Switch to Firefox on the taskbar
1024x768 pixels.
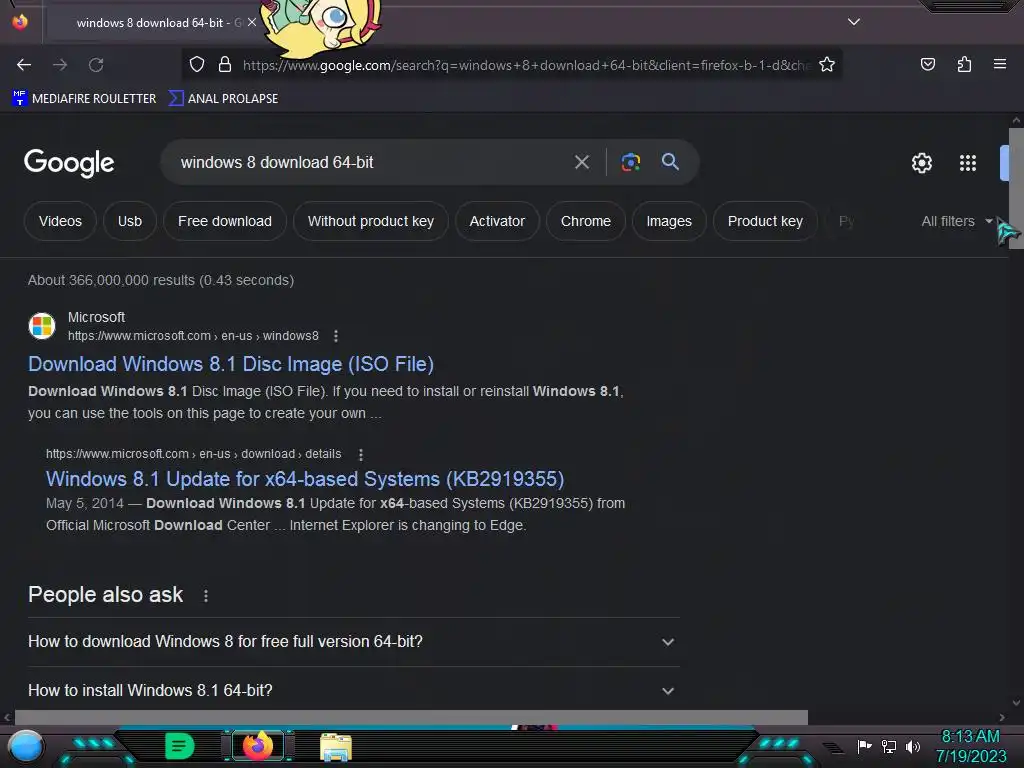[257, 746]
